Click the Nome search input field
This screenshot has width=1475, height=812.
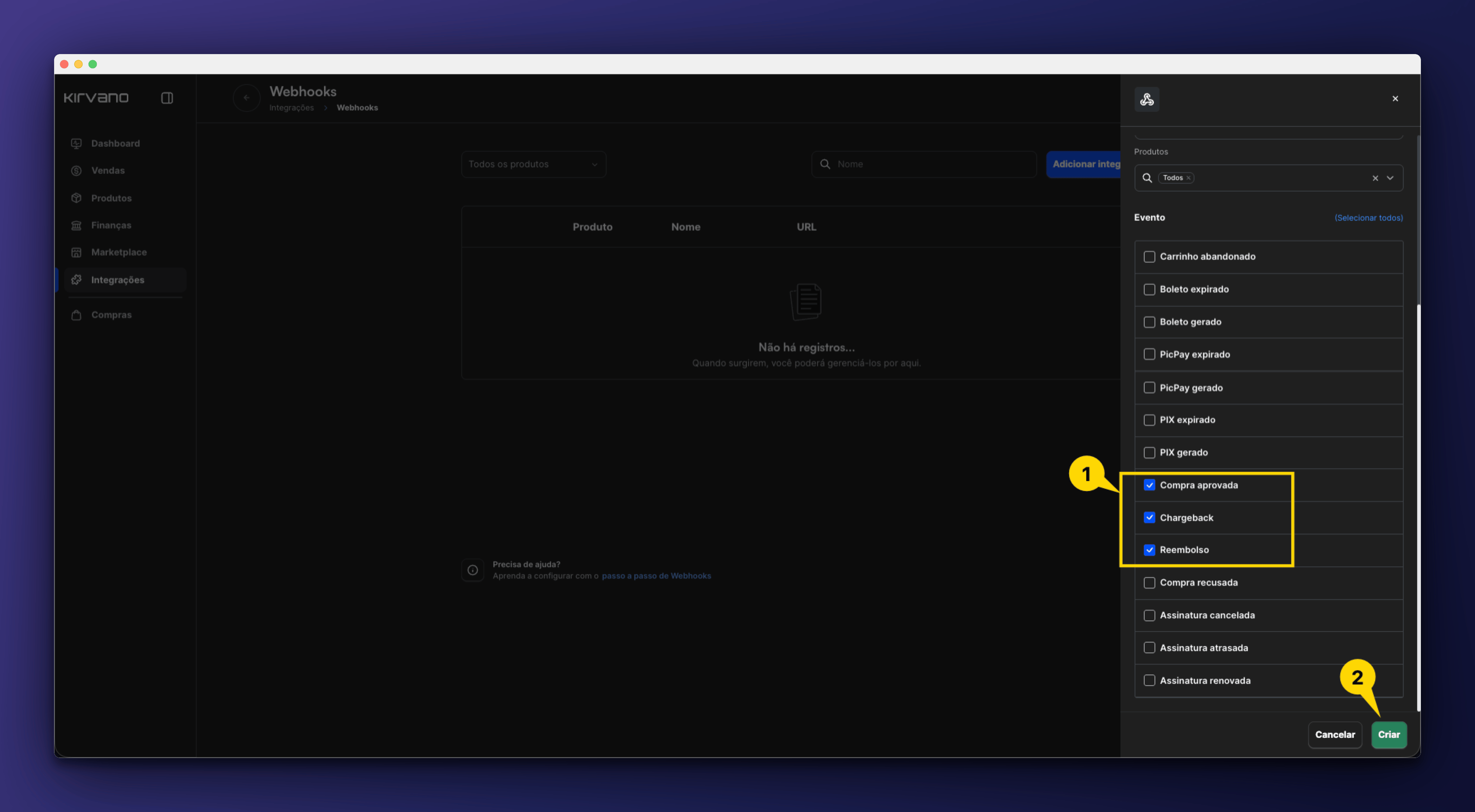923,164
